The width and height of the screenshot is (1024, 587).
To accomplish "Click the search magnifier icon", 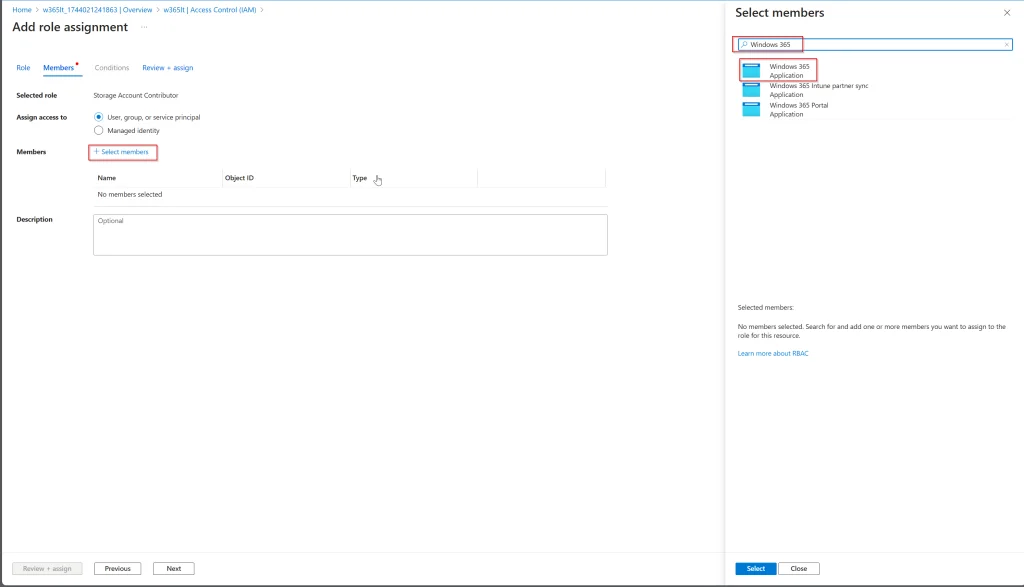I will point(744,44).
